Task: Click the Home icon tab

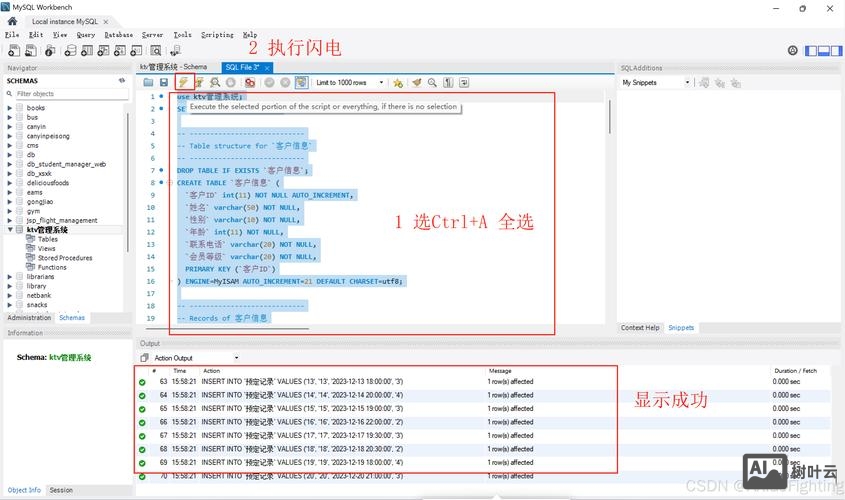Action: (12, 21)
